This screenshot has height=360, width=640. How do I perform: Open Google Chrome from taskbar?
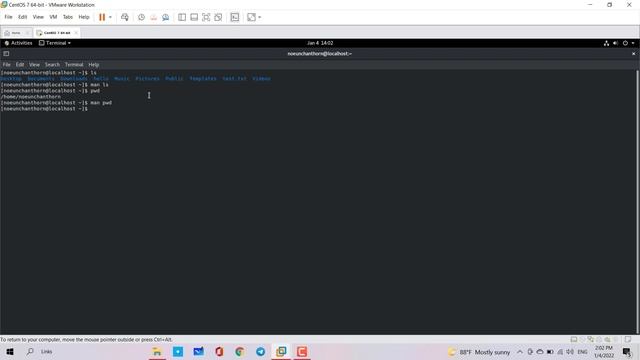pyautogui.click(x=240, y=351)
